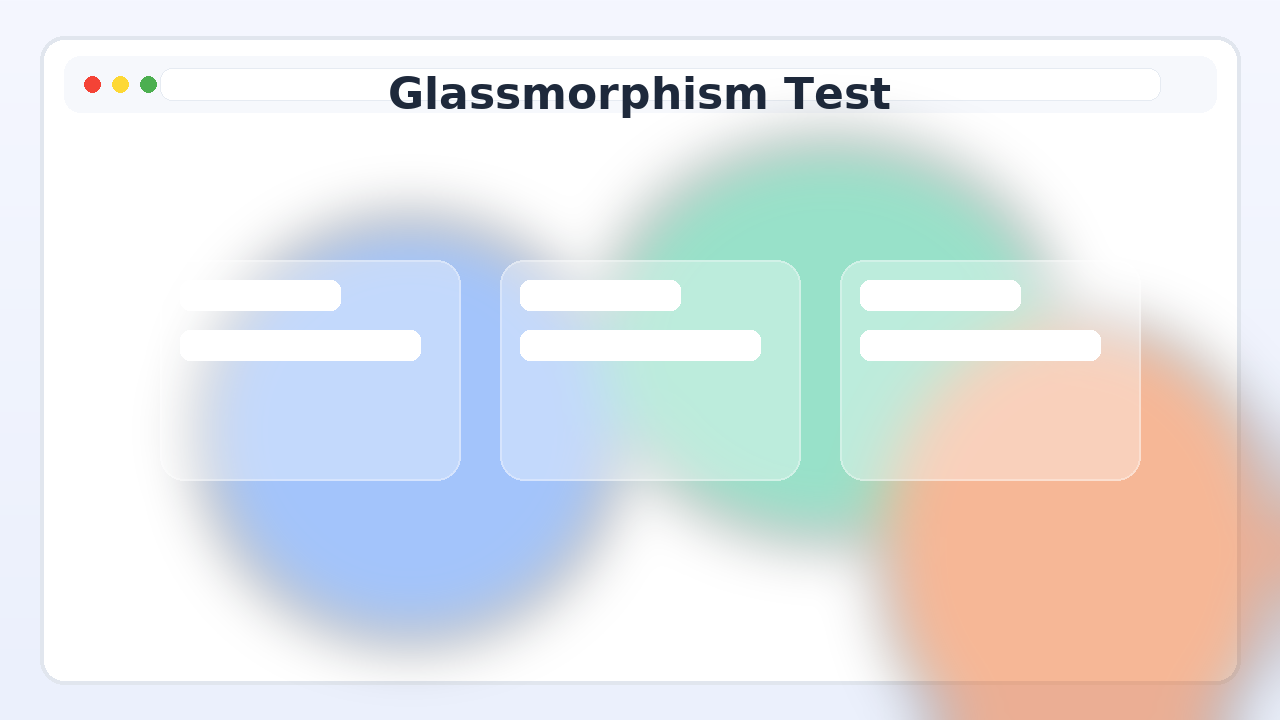The width and height of the screenshot is (1280, 720).
Task: Click the long placeholder bar on right card
Action: click(x=980, y=345)
